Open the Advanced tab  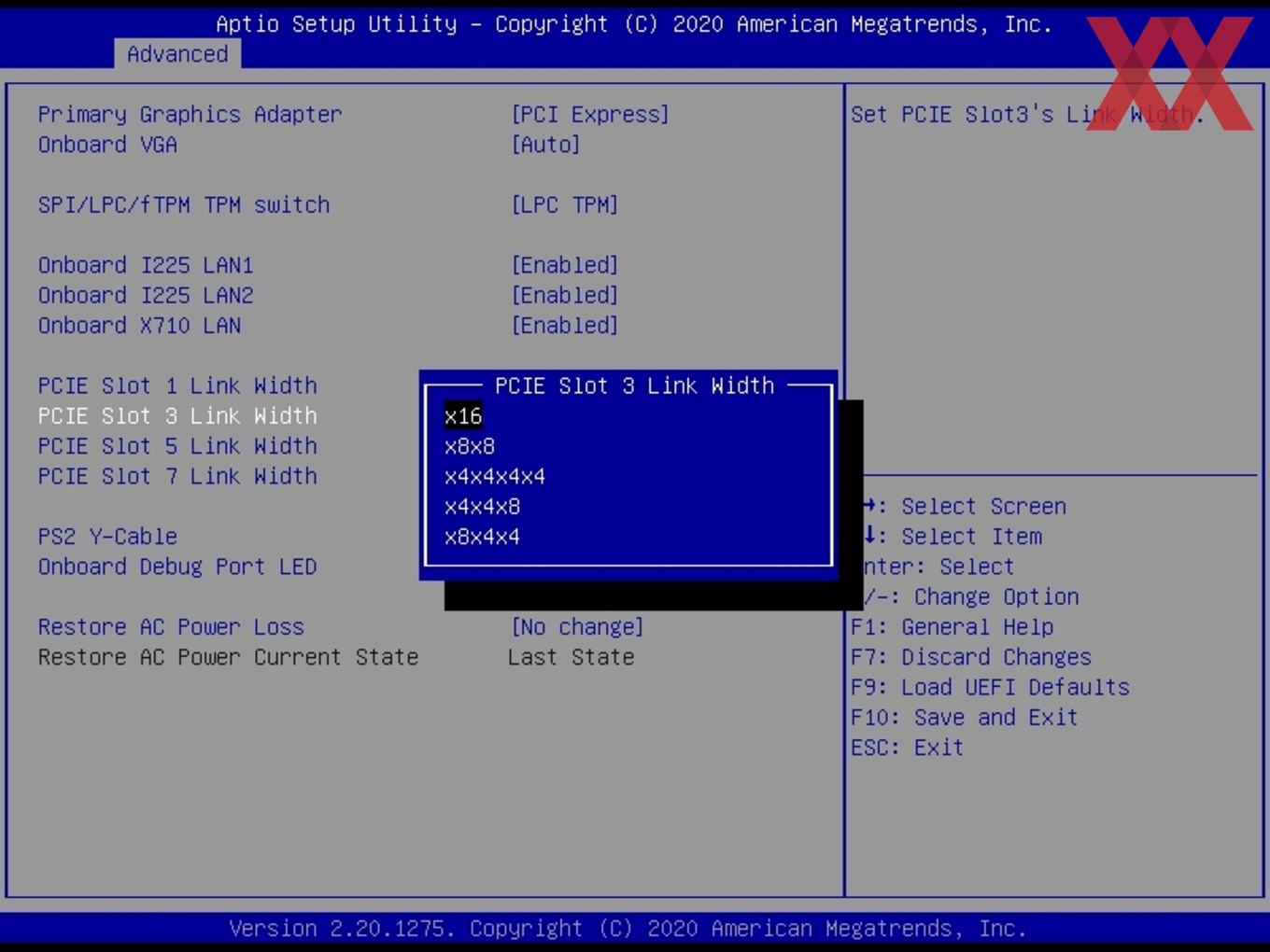tap(177, 54)
